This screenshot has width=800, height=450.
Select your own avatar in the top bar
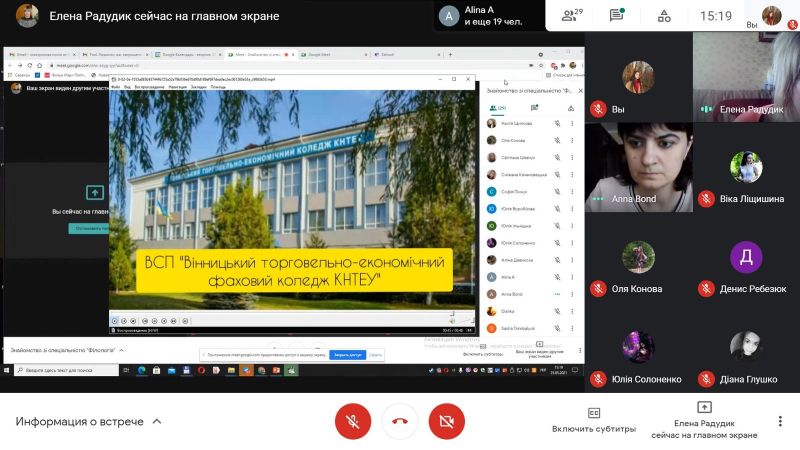pos(771,15)
